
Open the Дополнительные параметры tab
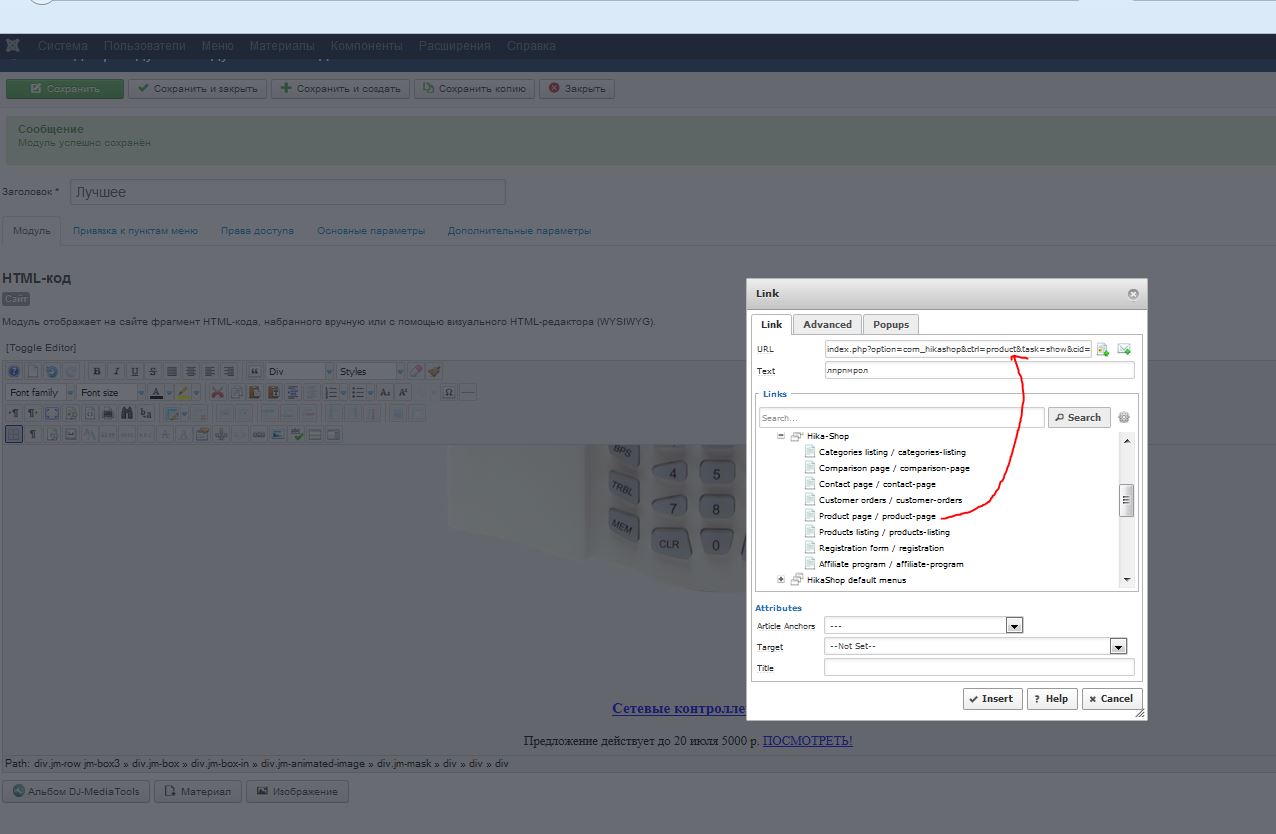click(x=519, y=230)
